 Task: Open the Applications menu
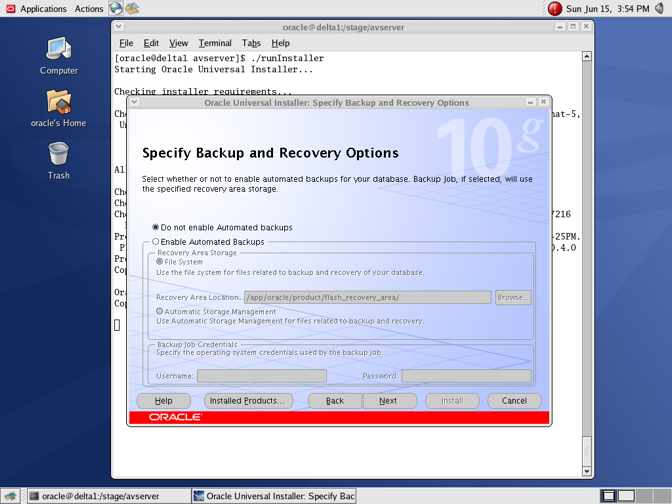click(43, 9)
